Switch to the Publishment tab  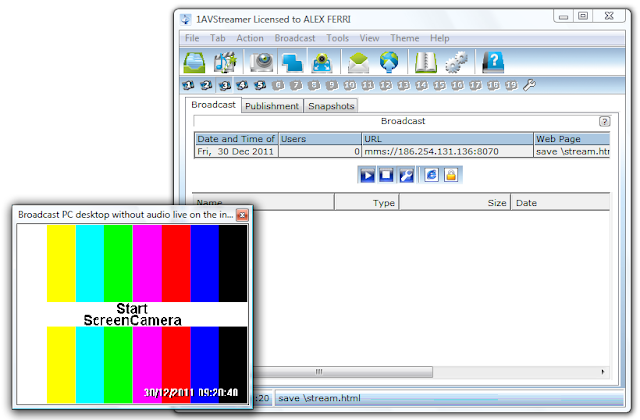coord(272,106)
